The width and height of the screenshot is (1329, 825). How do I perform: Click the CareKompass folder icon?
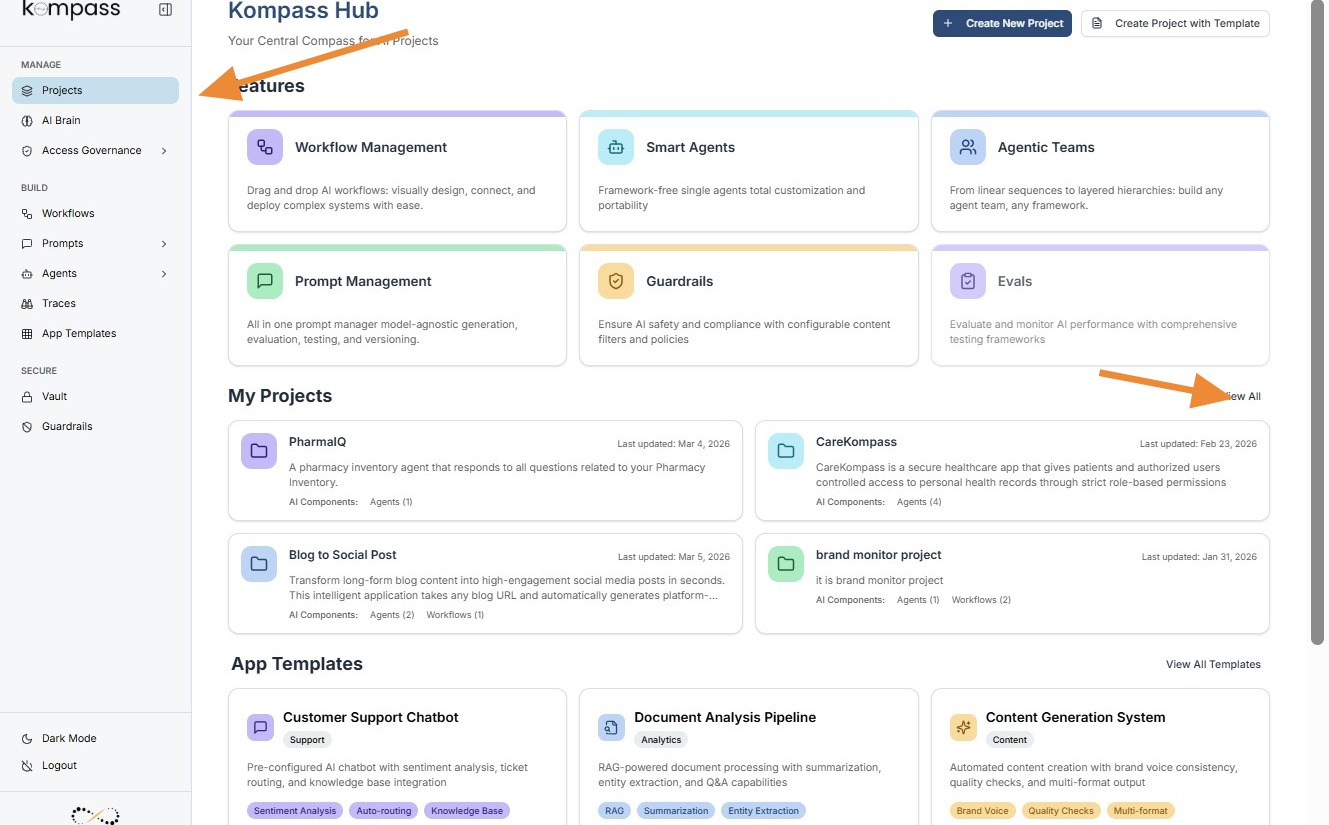[x=786, y=450]
